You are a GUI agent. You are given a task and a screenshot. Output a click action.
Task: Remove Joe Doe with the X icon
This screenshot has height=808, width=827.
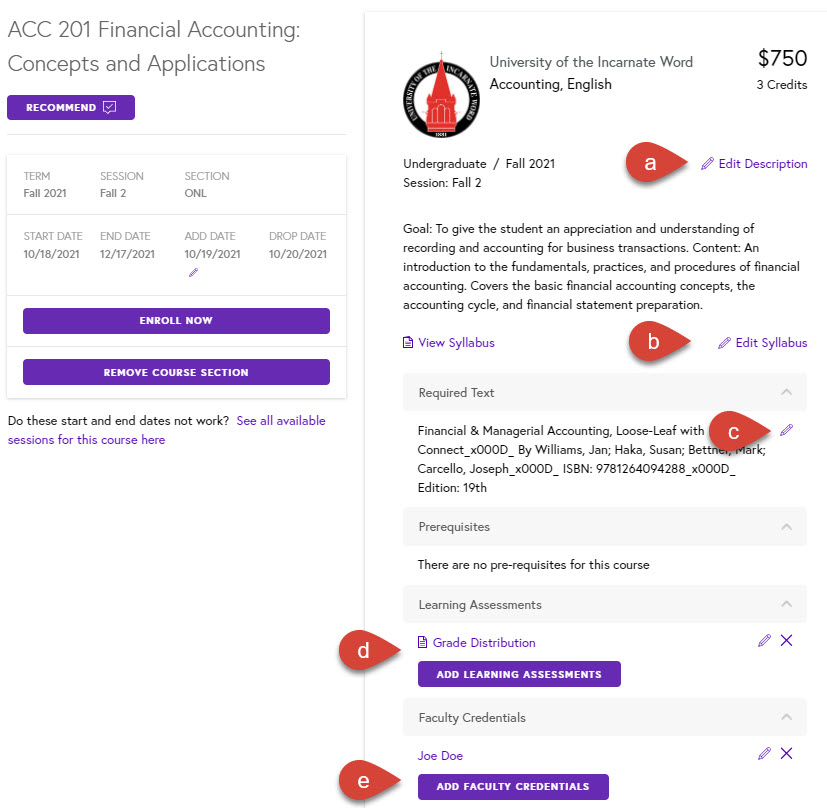point(786,753)
